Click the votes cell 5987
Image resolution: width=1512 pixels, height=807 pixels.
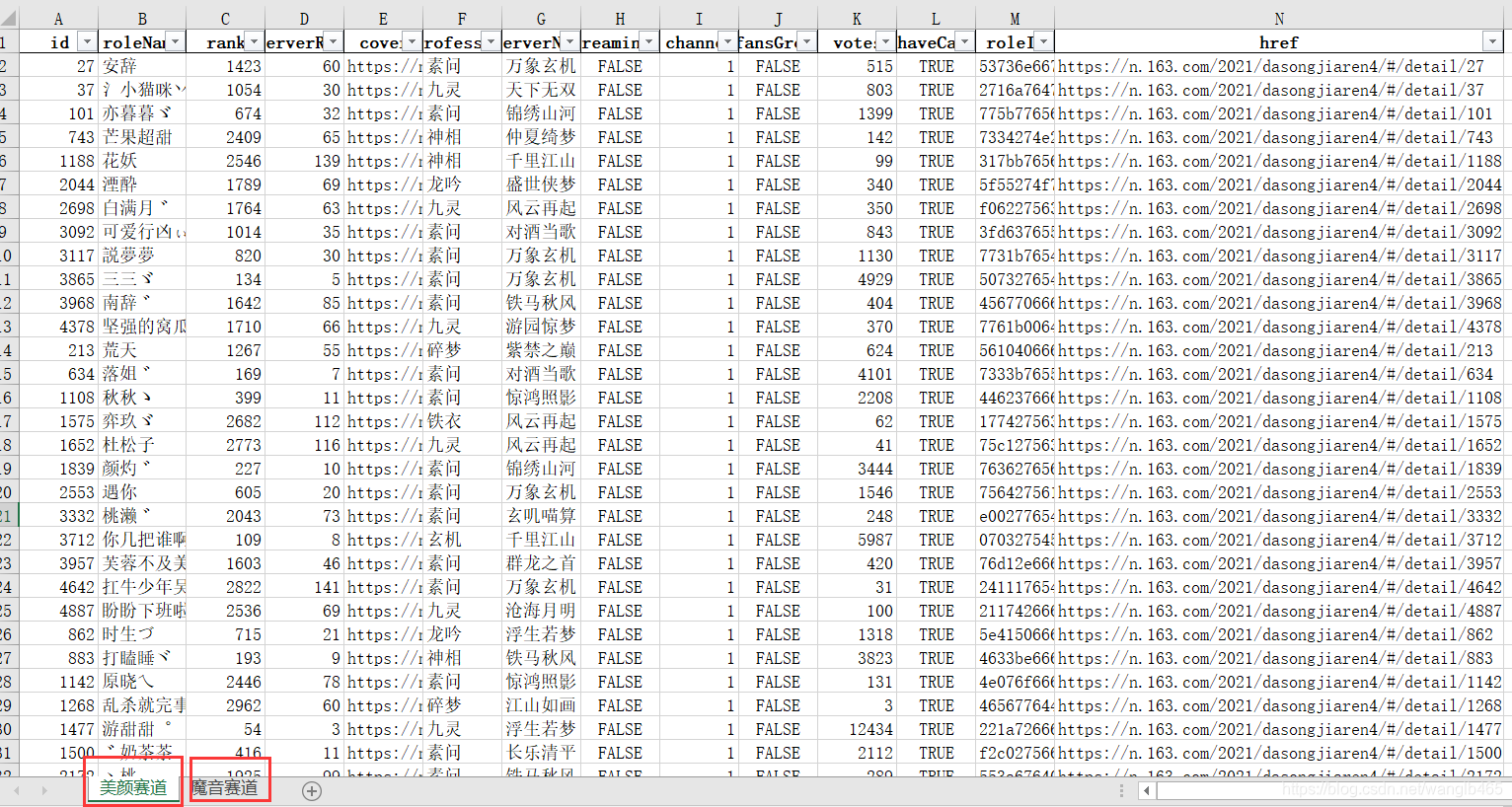pos(857,540)
